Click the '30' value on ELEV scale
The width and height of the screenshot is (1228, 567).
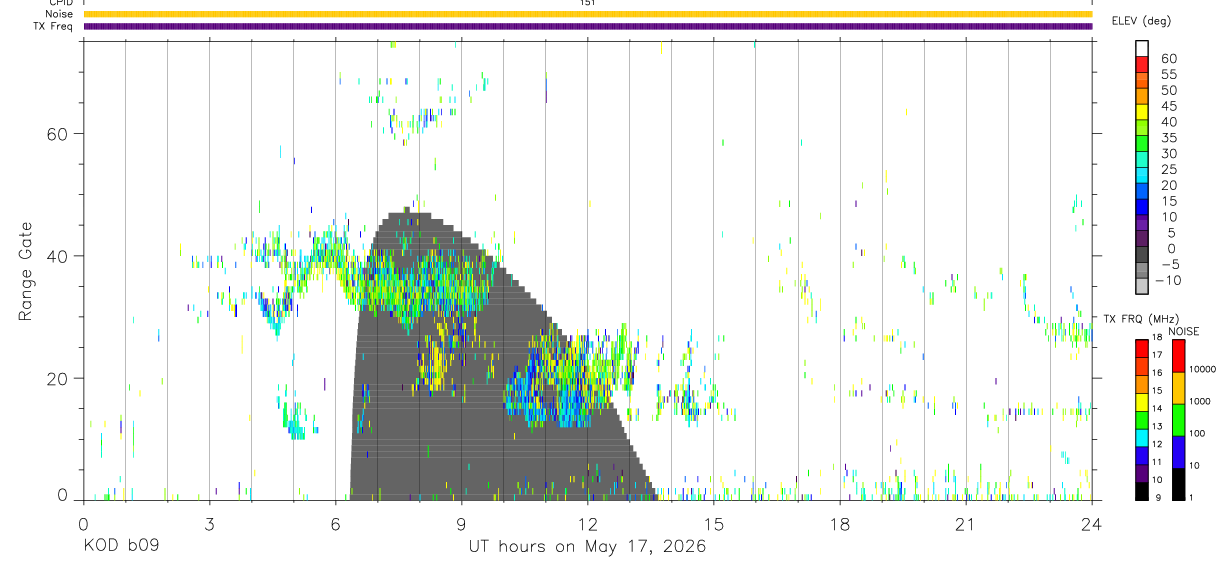click(1168, 154)
